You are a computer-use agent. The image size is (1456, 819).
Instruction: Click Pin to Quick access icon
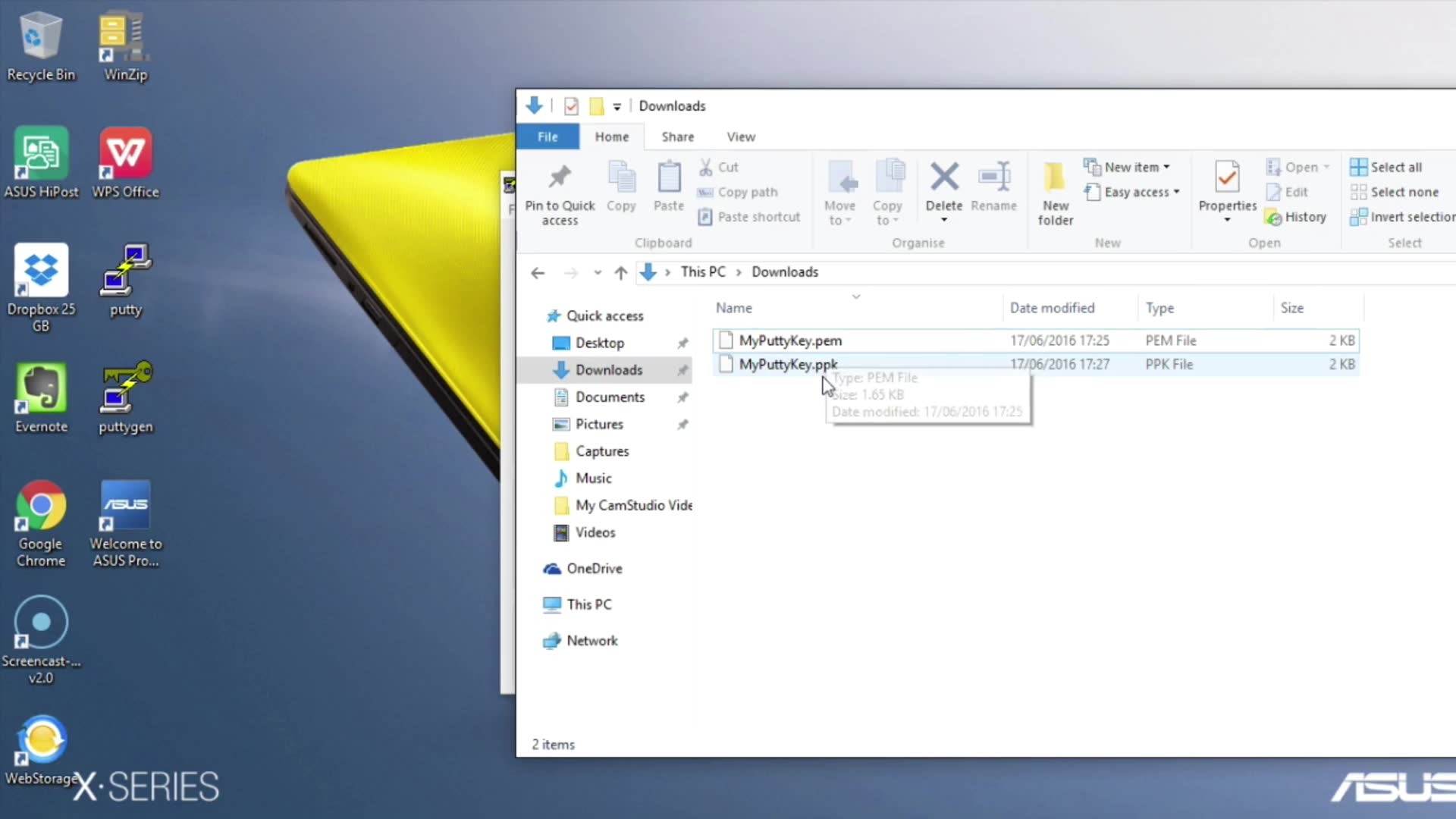[x=560, y=178]
